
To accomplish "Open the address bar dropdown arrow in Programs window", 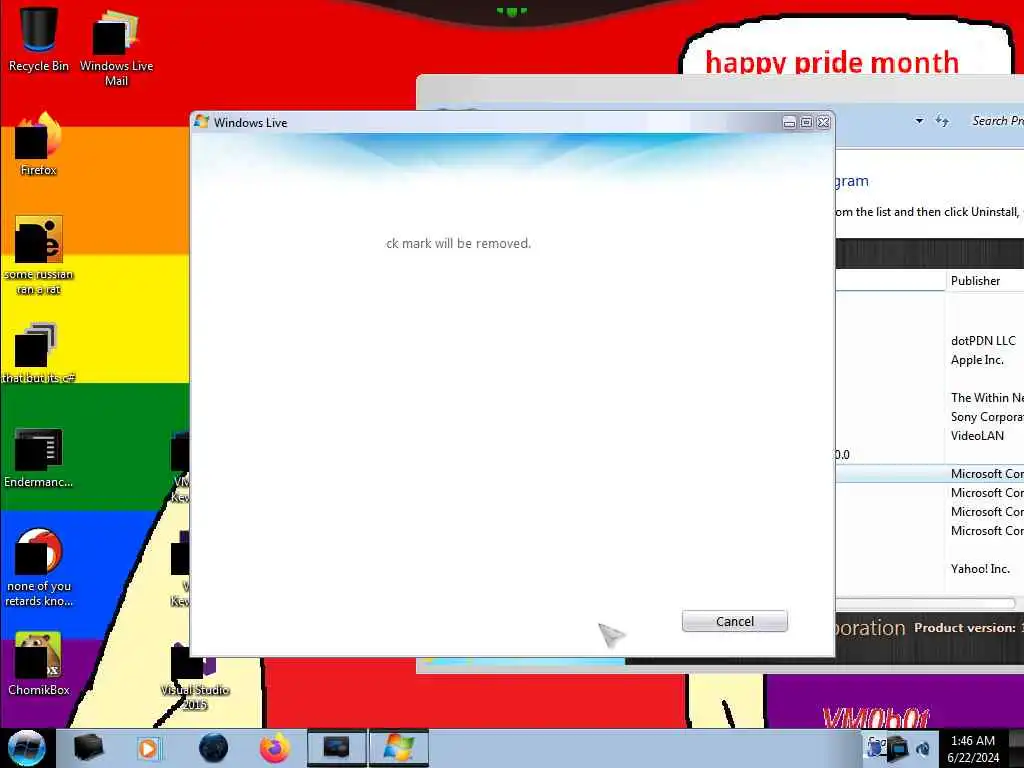I will [919, 121].
